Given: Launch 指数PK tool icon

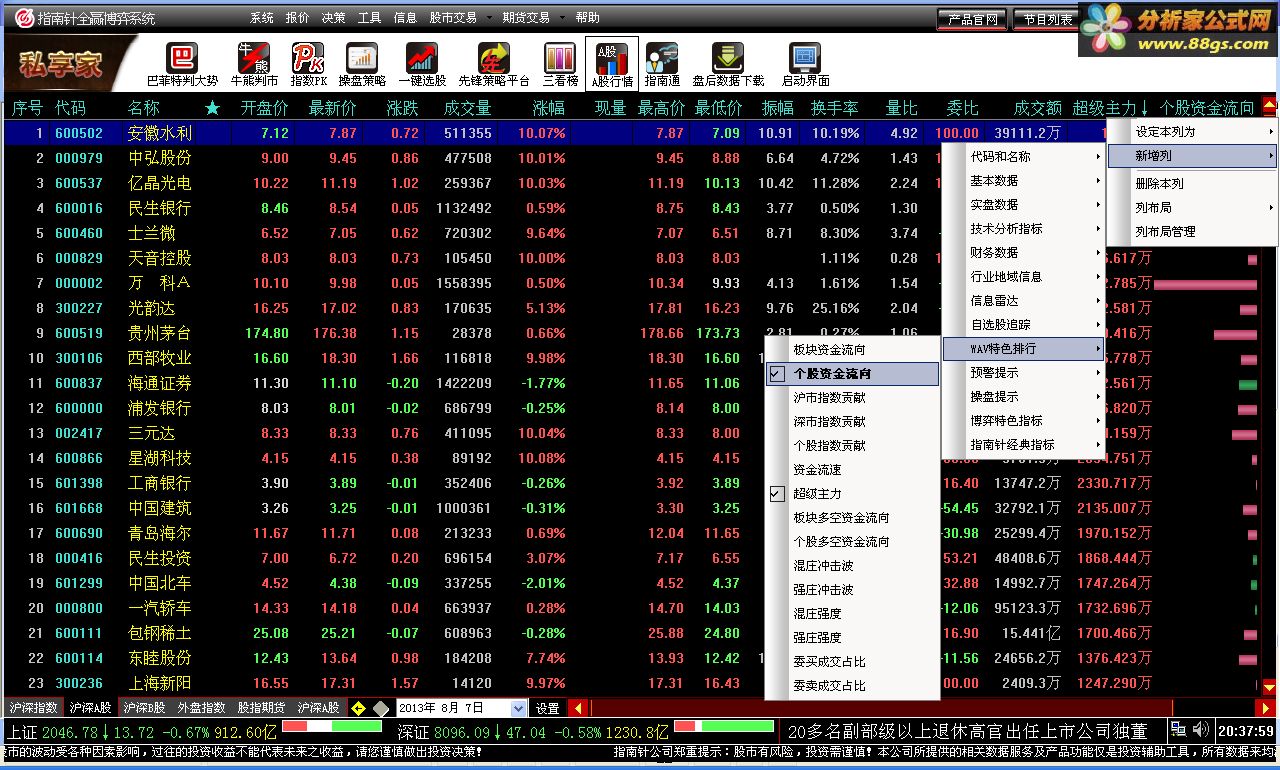Looking at the screenshot, I should 309,65.
